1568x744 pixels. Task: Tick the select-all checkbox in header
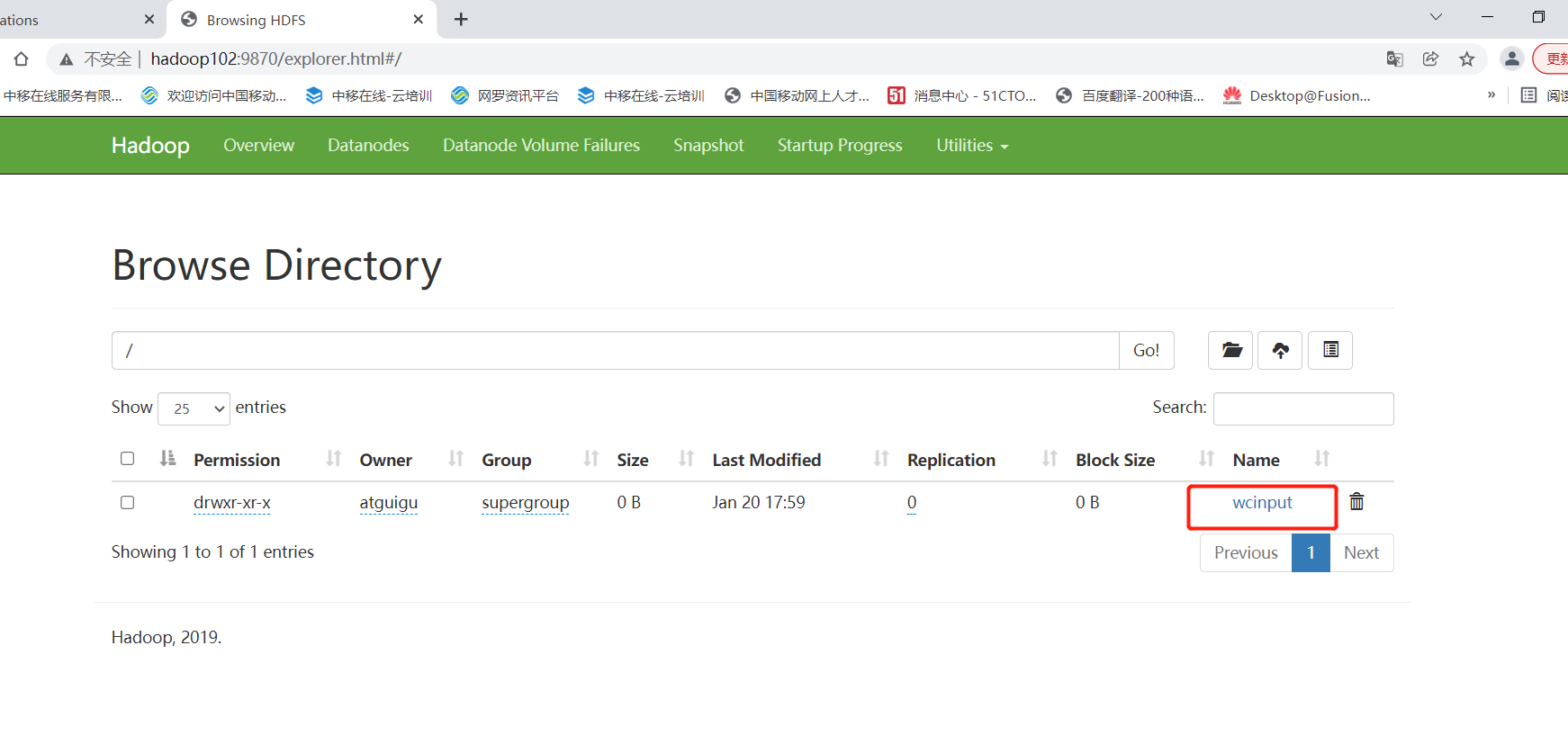pyautogui.click(x=128, y=459)
